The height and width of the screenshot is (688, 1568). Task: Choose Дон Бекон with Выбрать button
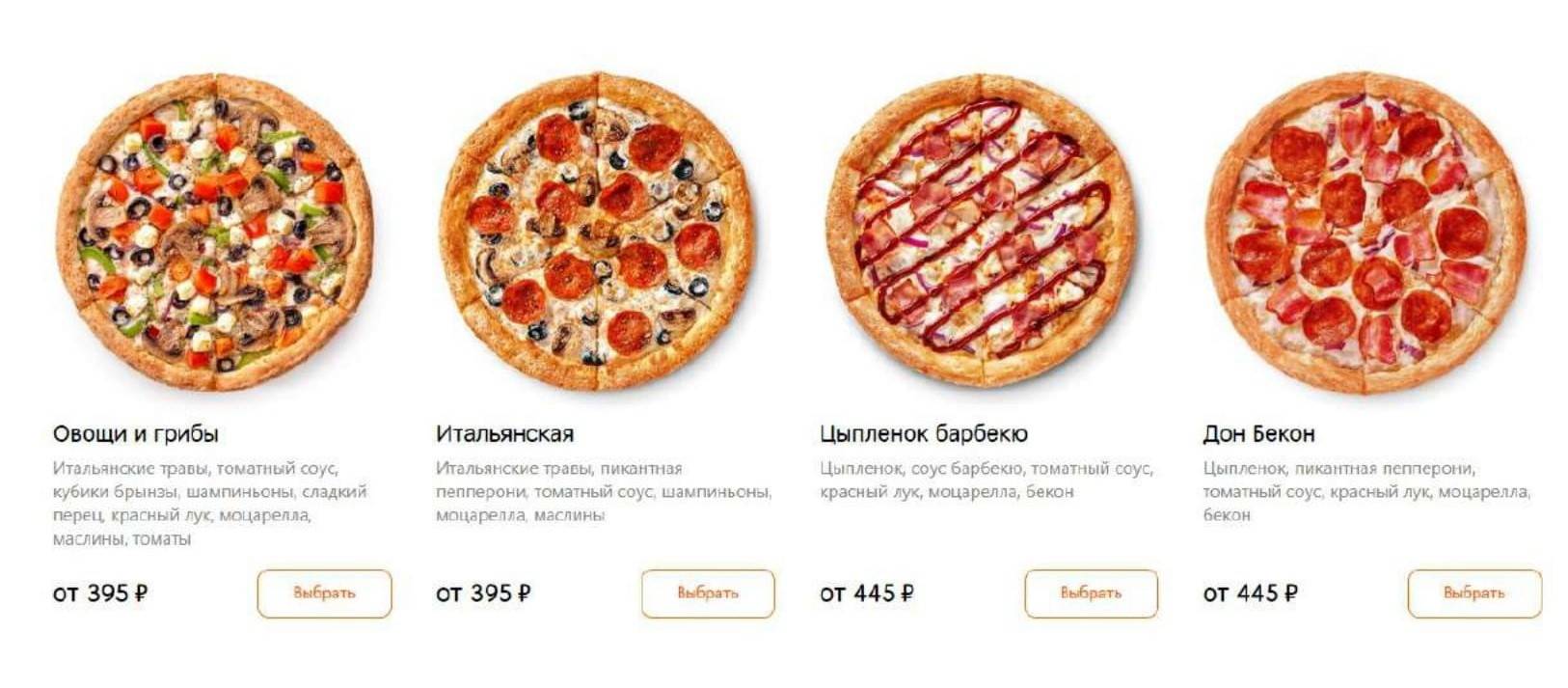tap(1474, 593)
